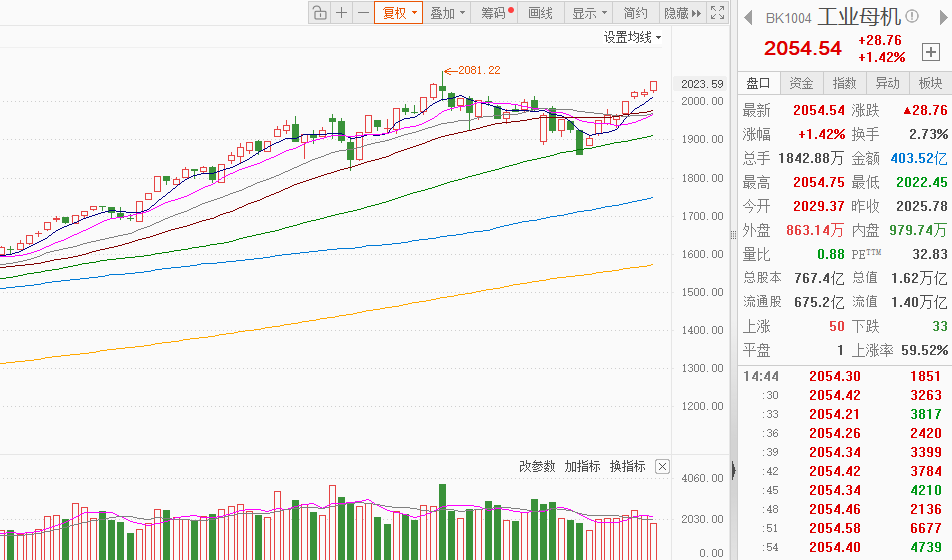952x560 pixels.
Task: Close the volume indicator panel
Action: (662, 467)
